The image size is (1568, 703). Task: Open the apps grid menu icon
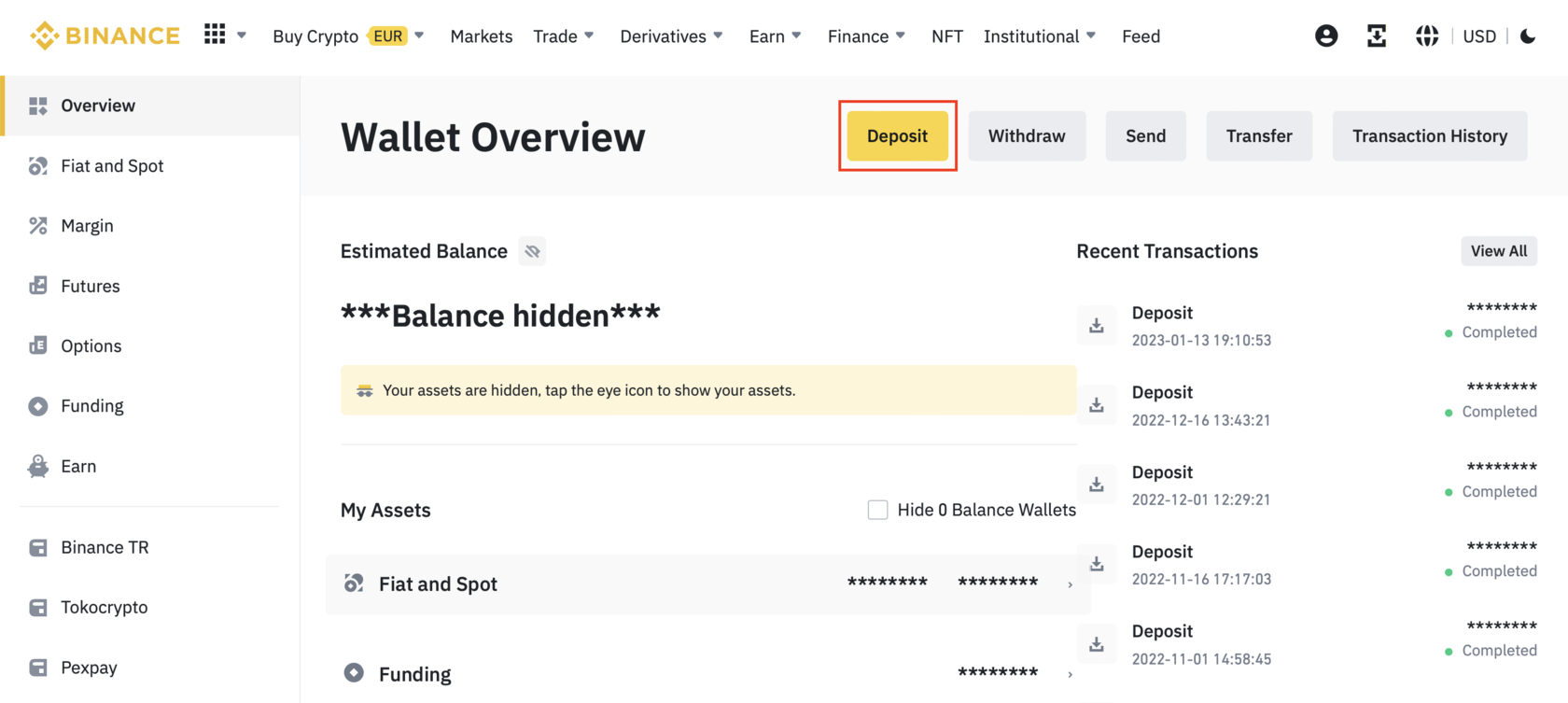click(x=215, y=35)
